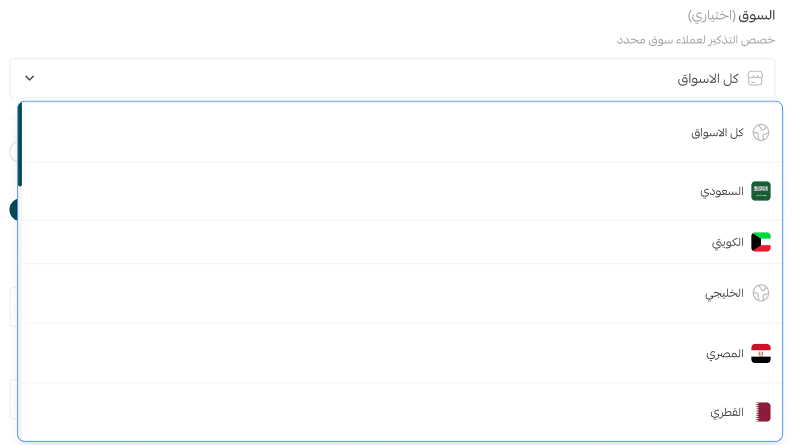Viewport: 793px width, 445px height.
Task: Collapse the list with the chevron arrow
Action: pyautogui.click(x=30, y=78)
